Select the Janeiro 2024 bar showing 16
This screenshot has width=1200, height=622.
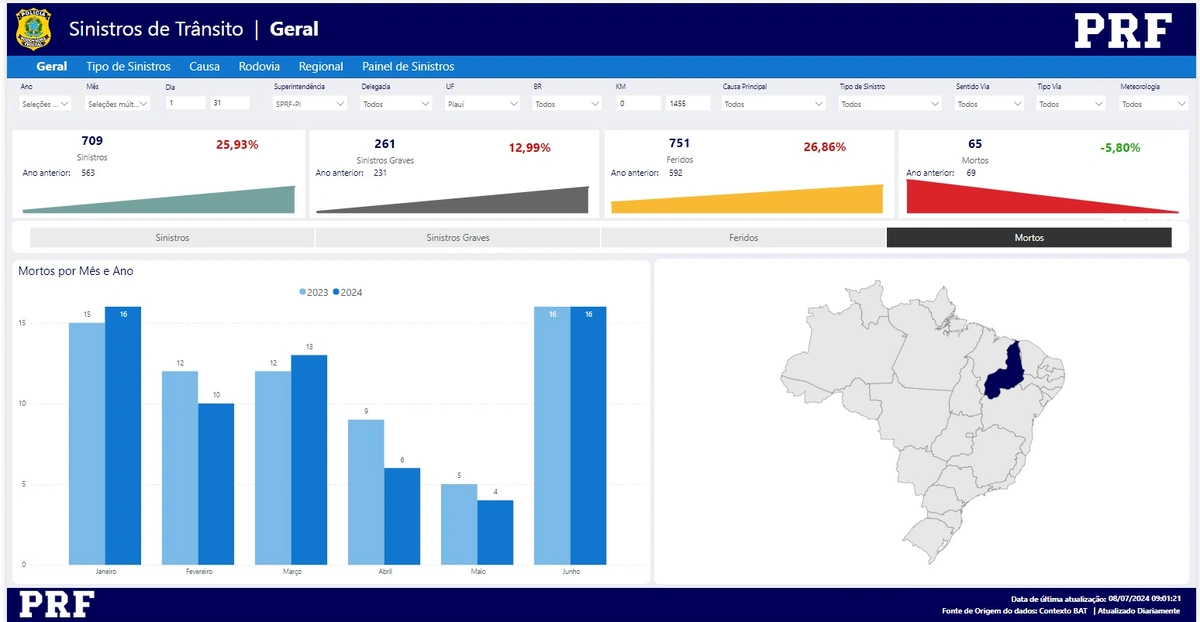pos(123,436)
